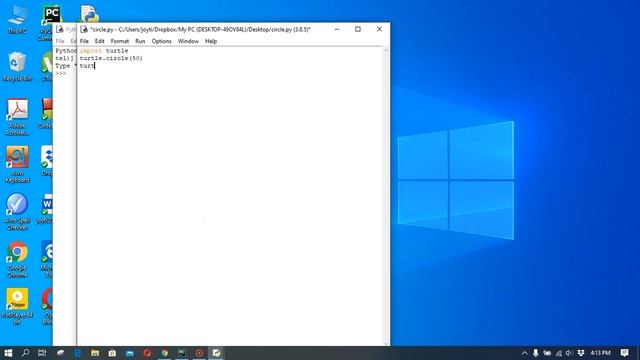Select the Word document desktop icon
Viewport: 640px width, 360px height.
46,209
